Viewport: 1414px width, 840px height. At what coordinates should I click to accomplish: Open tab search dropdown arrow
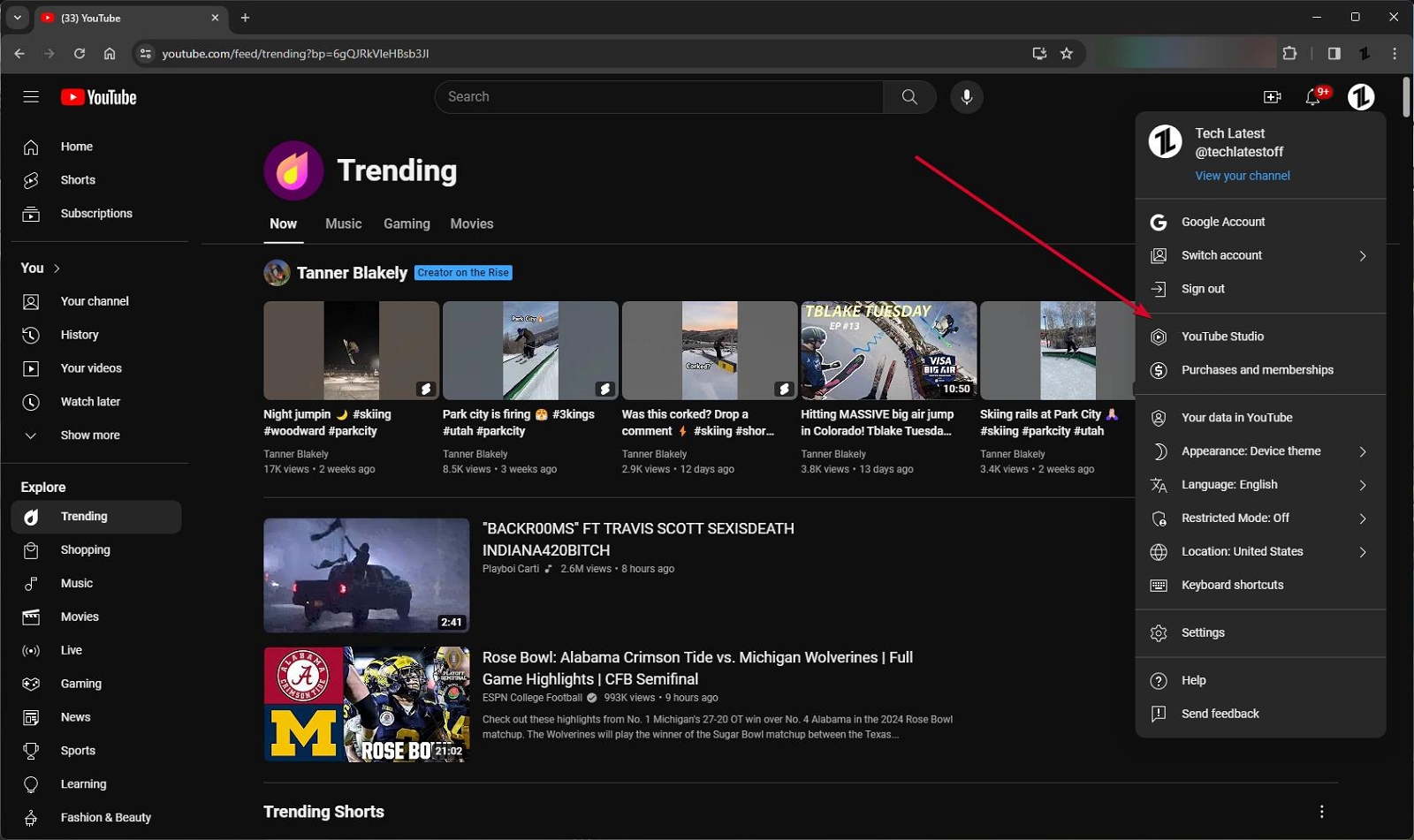pyautogui.click(x=17, y=18)
